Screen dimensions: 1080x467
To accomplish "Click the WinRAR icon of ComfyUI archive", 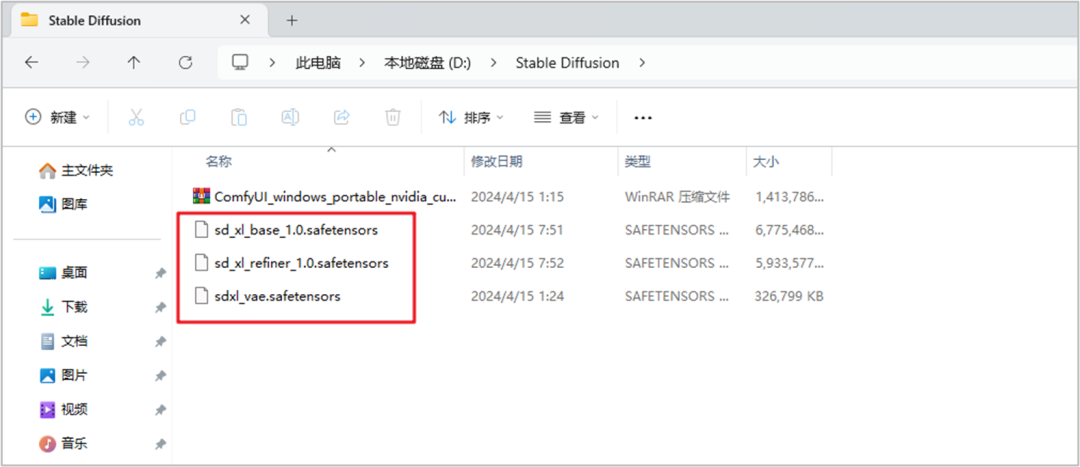I will pos(200,196).
